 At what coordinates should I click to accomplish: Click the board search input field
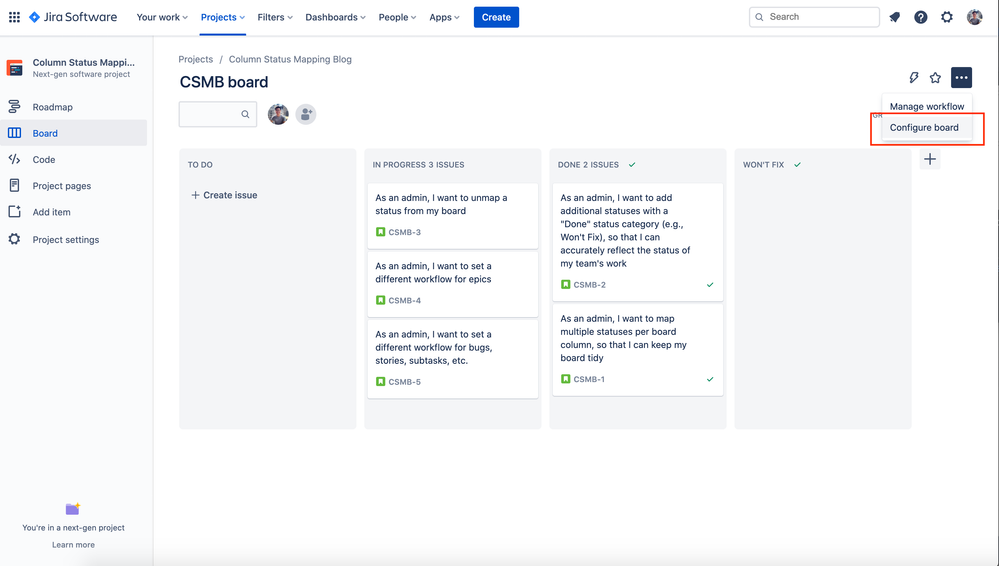click(218, 114)
